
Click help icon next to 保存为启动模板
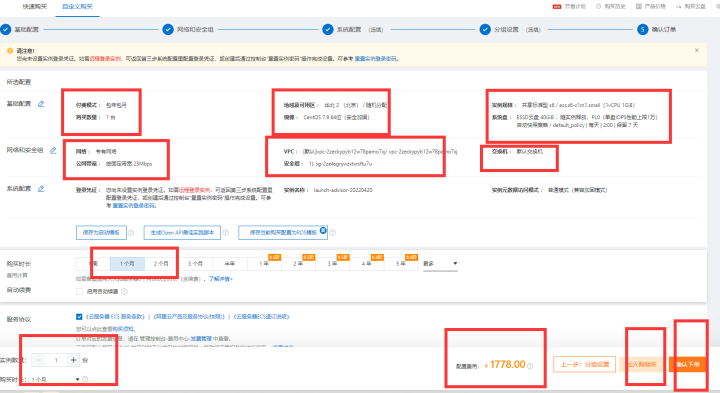click(131, 233)
